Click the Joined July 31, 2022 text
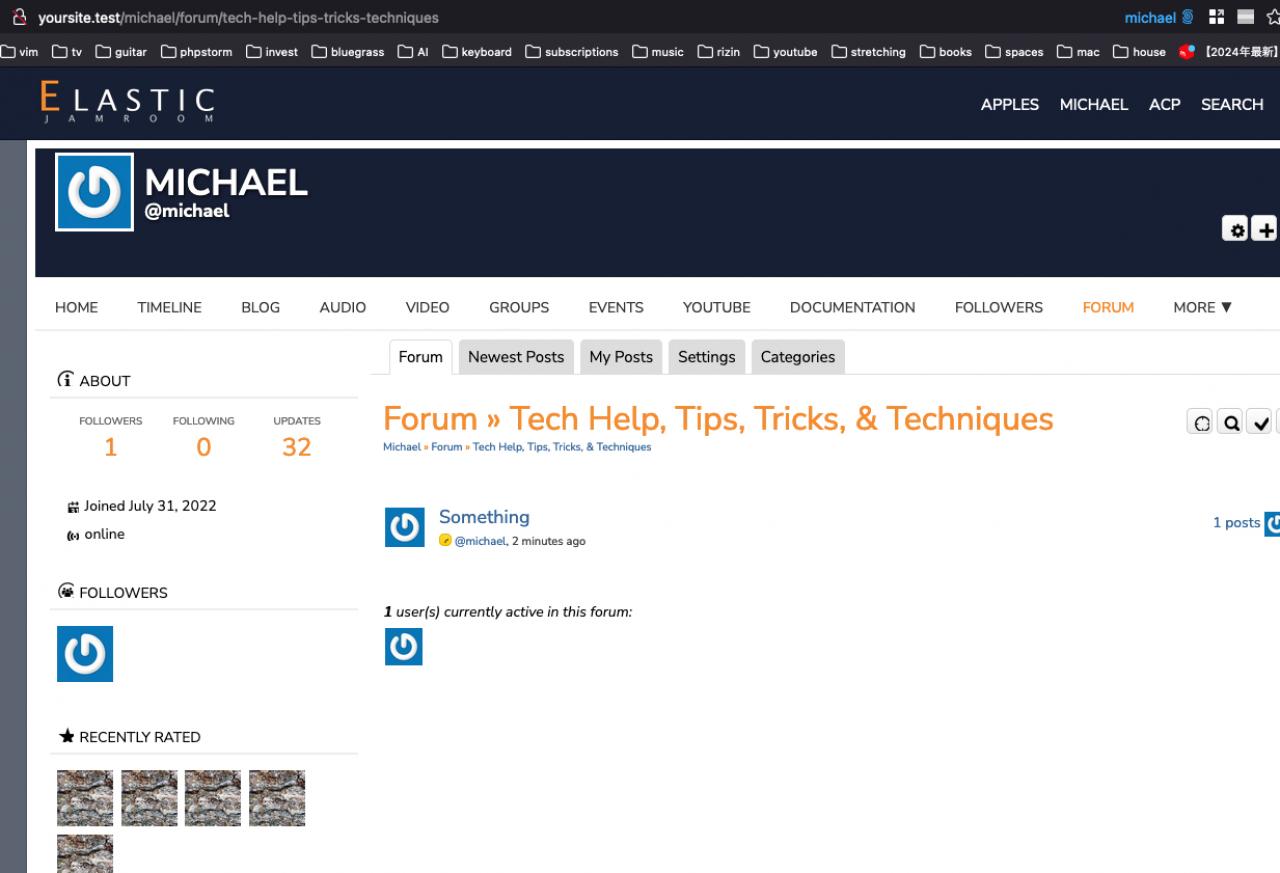Screen dimensions: 1280x873 tap(150, 506)
